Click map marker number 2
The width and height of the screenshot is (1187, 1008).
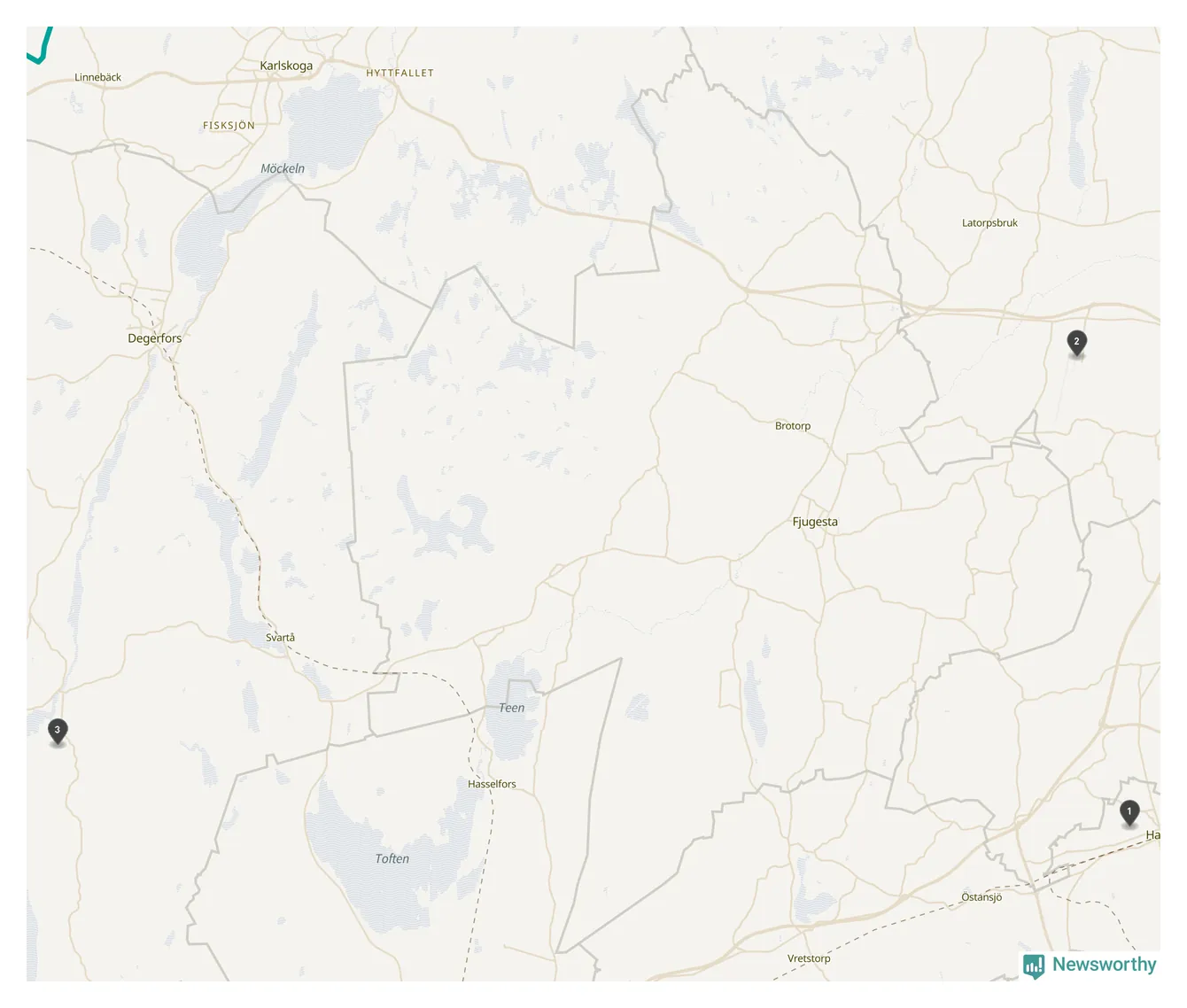tap(1077, 343)
